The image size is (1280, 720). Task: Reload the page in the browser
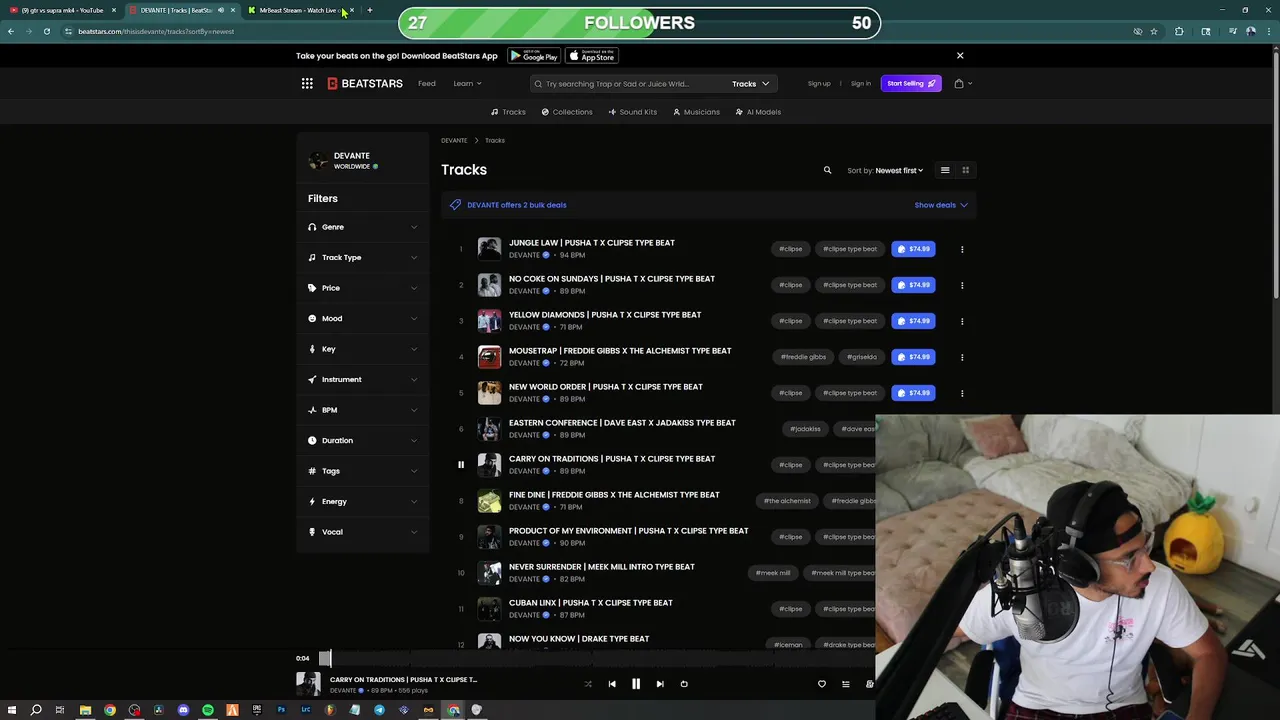point(46,31)
